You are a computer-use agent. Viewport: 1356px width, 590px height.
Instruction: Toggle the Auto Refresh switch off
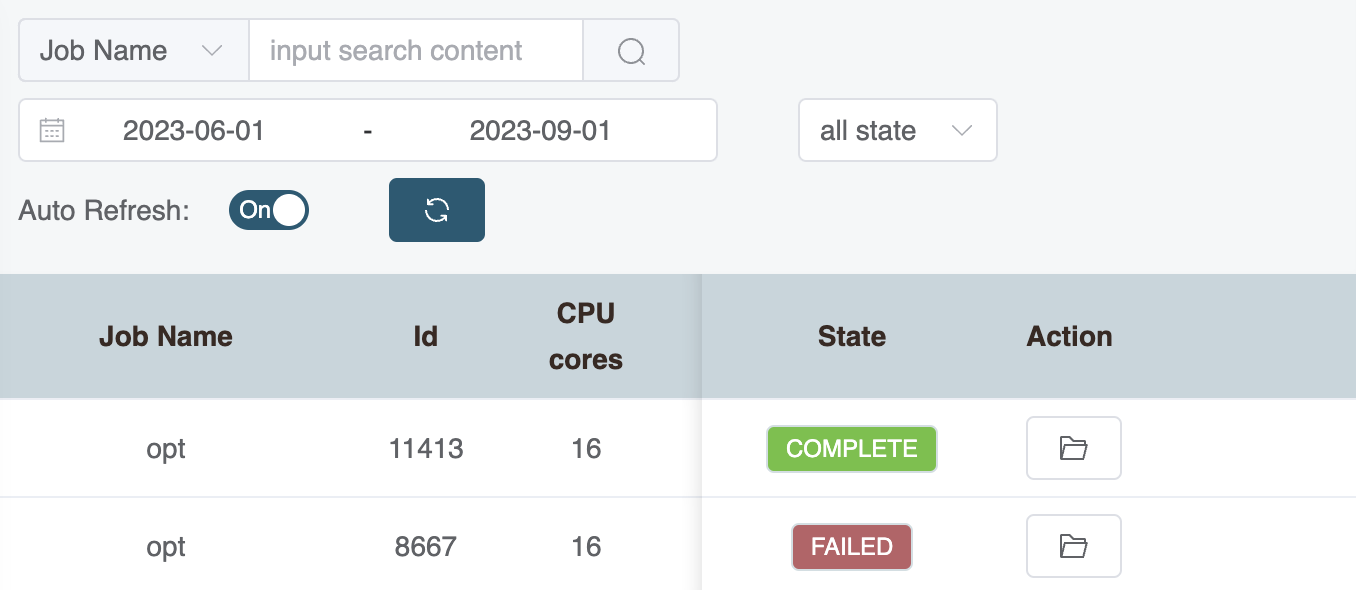268,210
